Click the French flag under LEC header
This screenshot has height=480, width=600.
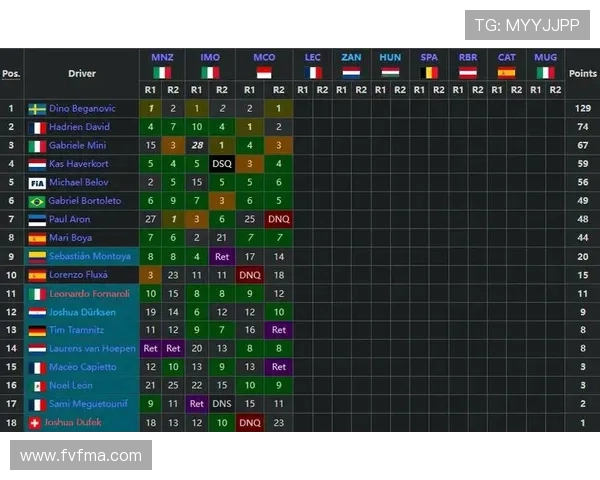pyautogui.click(x=313, y=72)
